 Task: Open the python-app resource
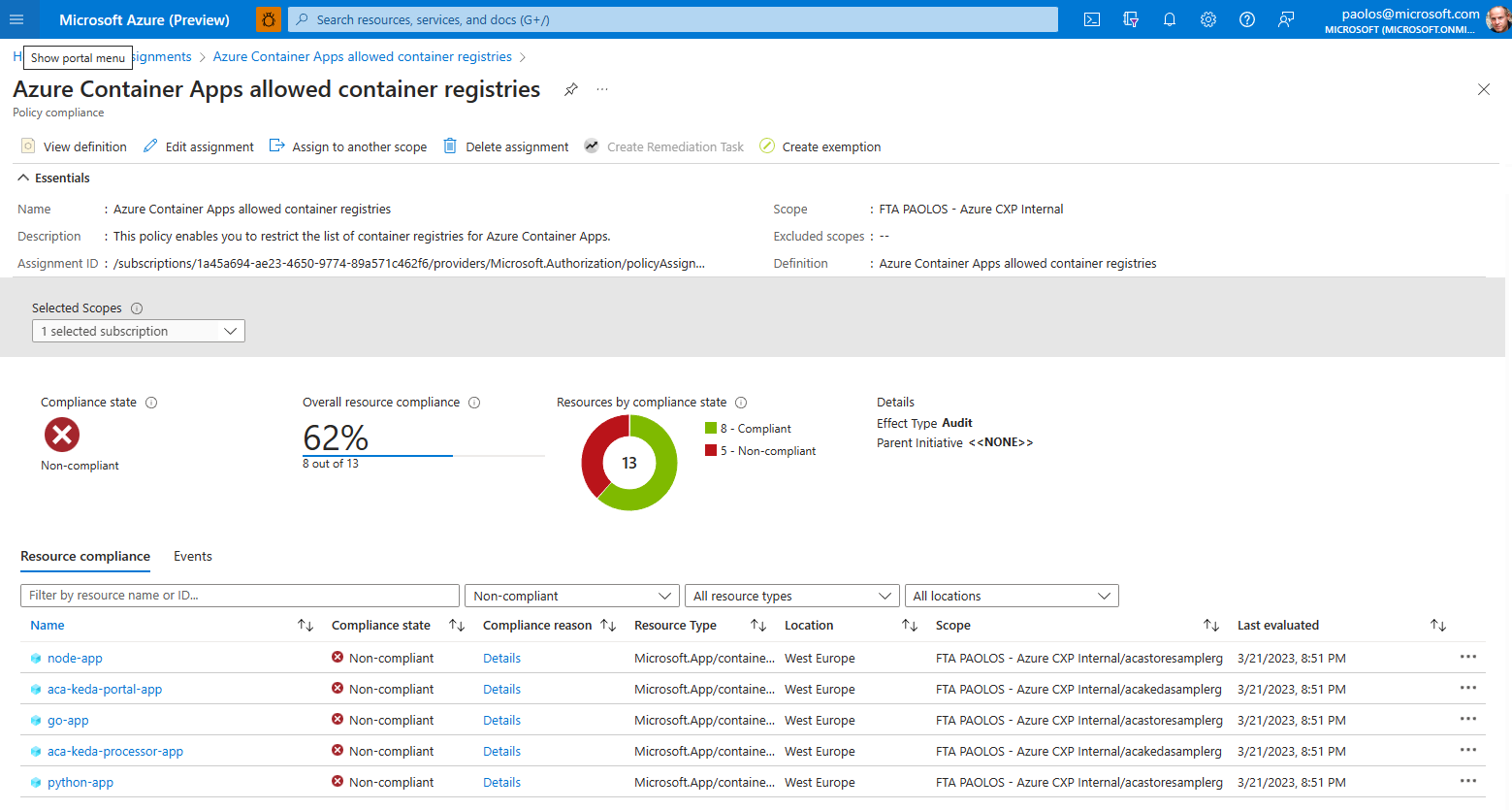click(x=80, y=782)
